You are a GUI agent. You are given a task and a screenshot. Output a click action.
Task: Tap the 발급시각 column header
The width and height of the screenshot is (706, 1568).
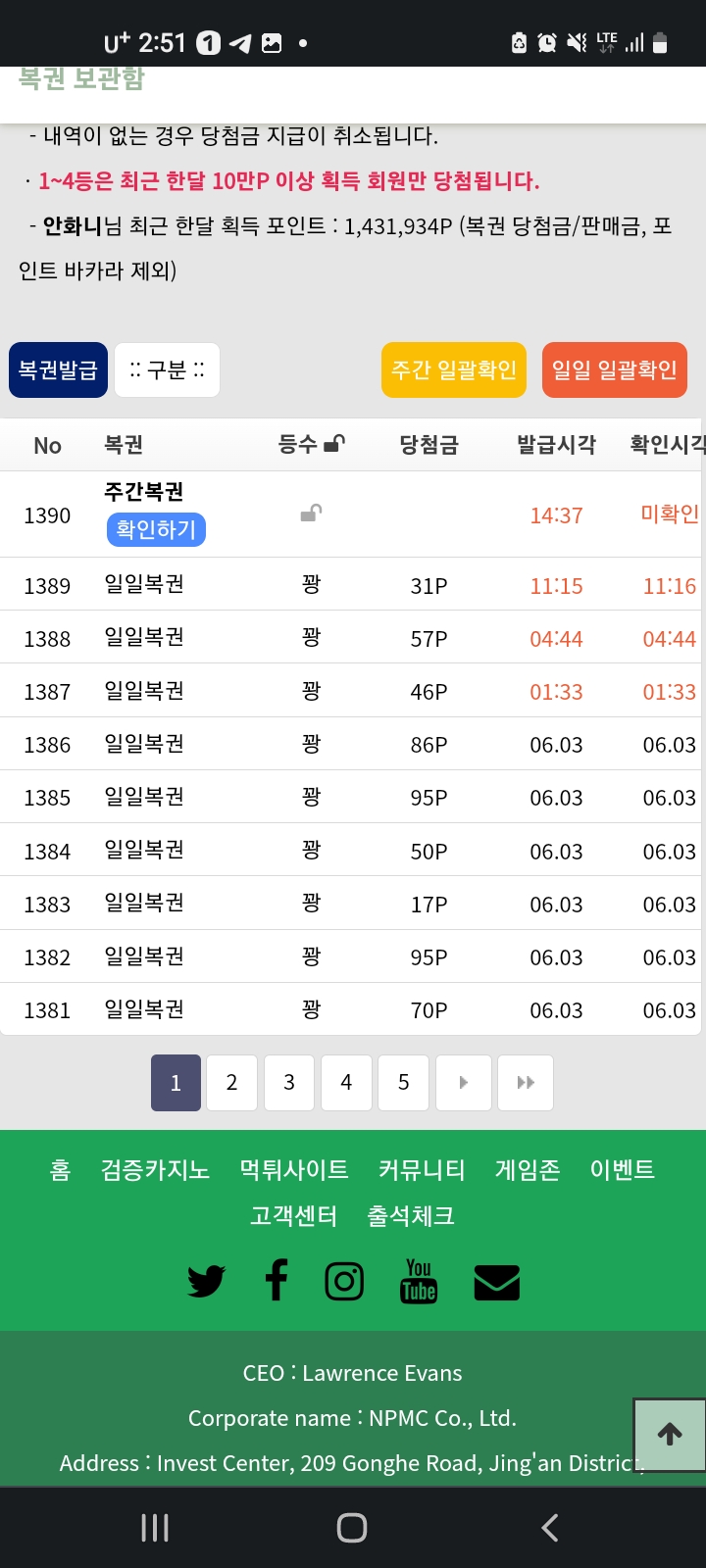click(x=556, y=445)
